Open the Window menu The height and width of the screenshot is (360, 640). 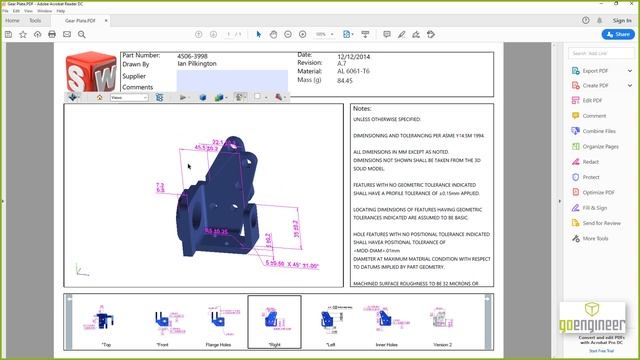(x=44, y=11)
